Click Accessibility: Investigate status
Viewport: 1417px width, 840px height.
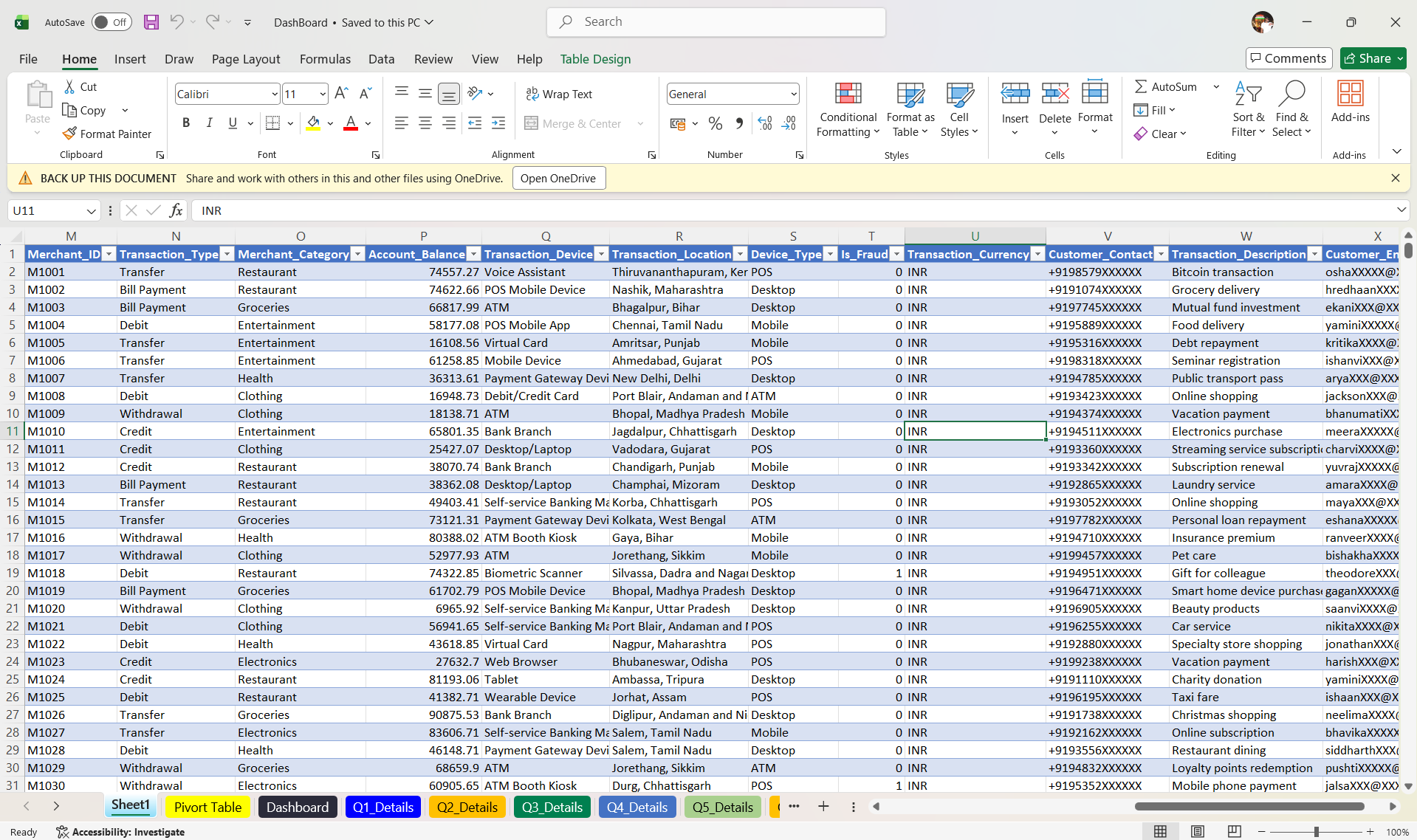pos(121,832)
